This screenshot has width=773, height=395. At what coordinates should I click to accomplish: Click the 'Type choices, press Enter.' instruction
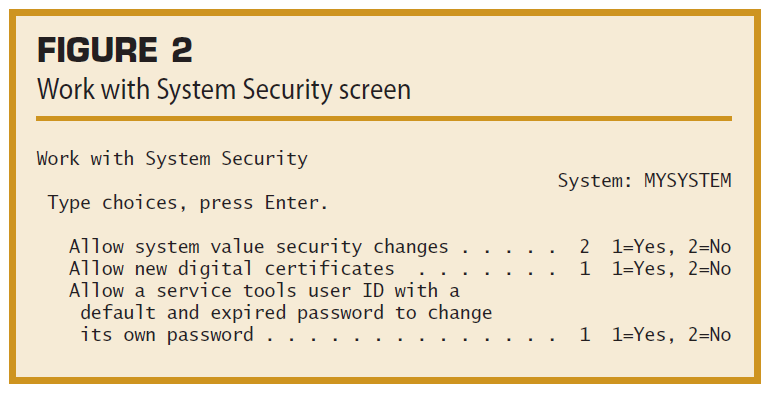pos(188,203)
